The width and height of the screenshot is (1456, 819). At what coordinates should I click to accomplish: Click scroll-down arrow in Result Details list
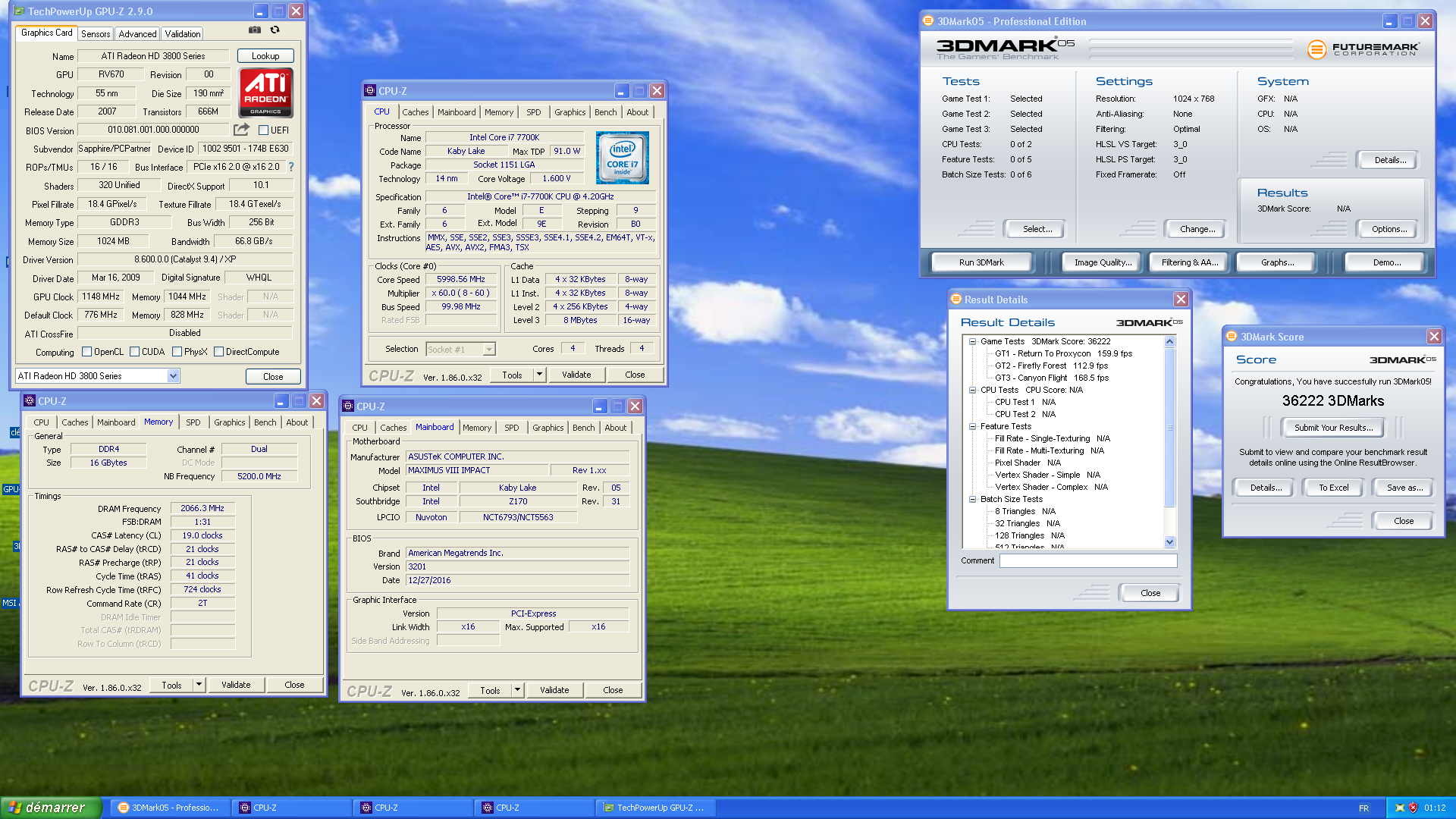[x=1169, y=542]
